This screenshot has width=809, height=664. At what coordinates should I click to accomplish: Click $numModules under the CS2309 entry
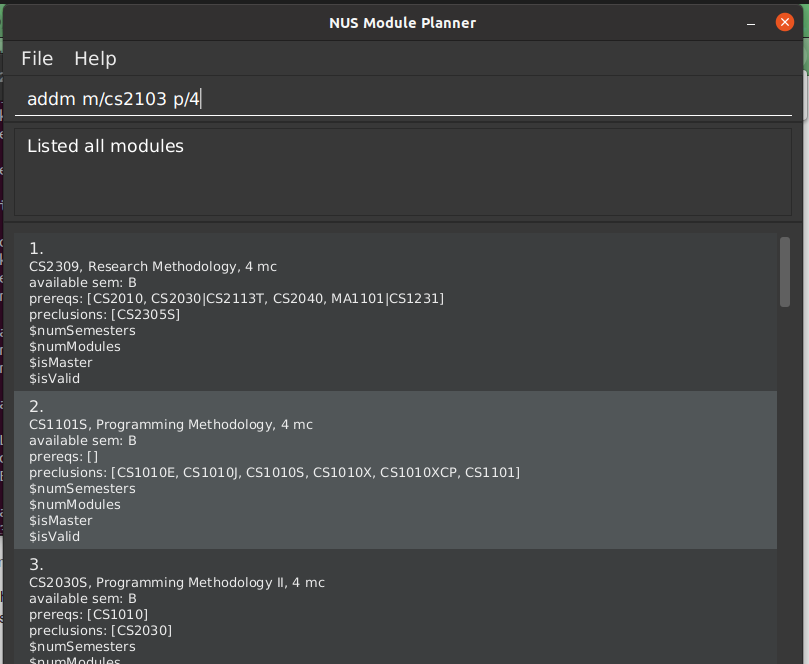(x=75, y=347)
